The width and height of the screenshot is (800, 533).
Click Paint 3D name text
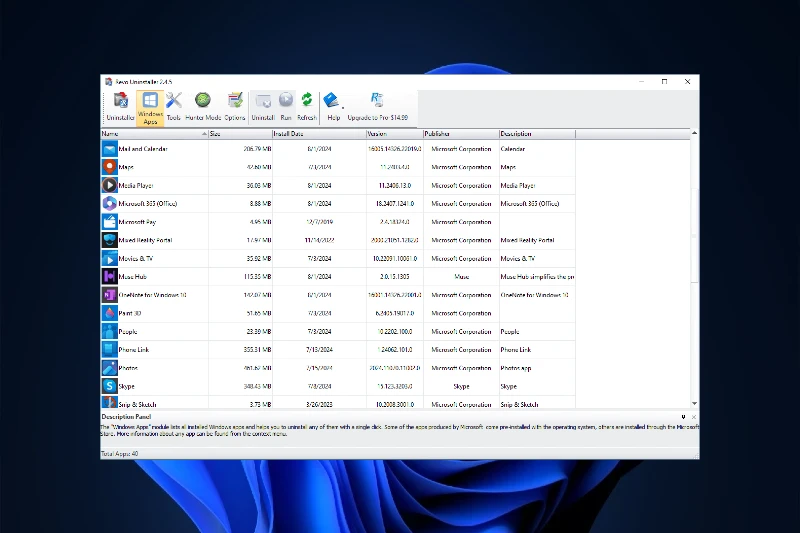pos(130,313)
